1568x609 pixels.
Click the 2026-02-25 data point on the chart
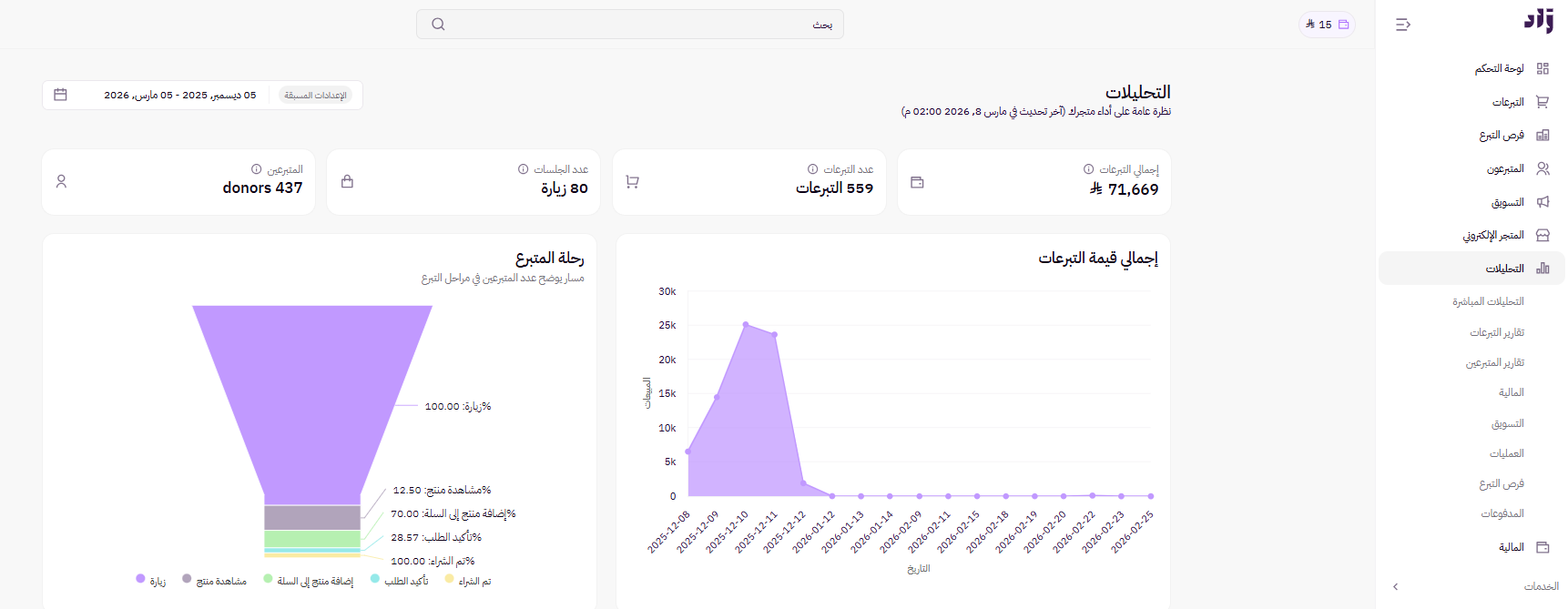point(1151,496)
